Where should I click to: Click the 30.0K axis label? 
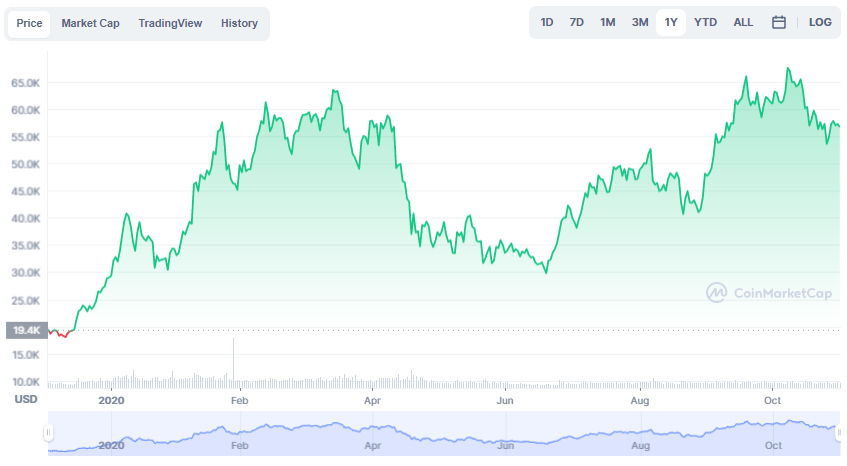[x=25, y=273]
